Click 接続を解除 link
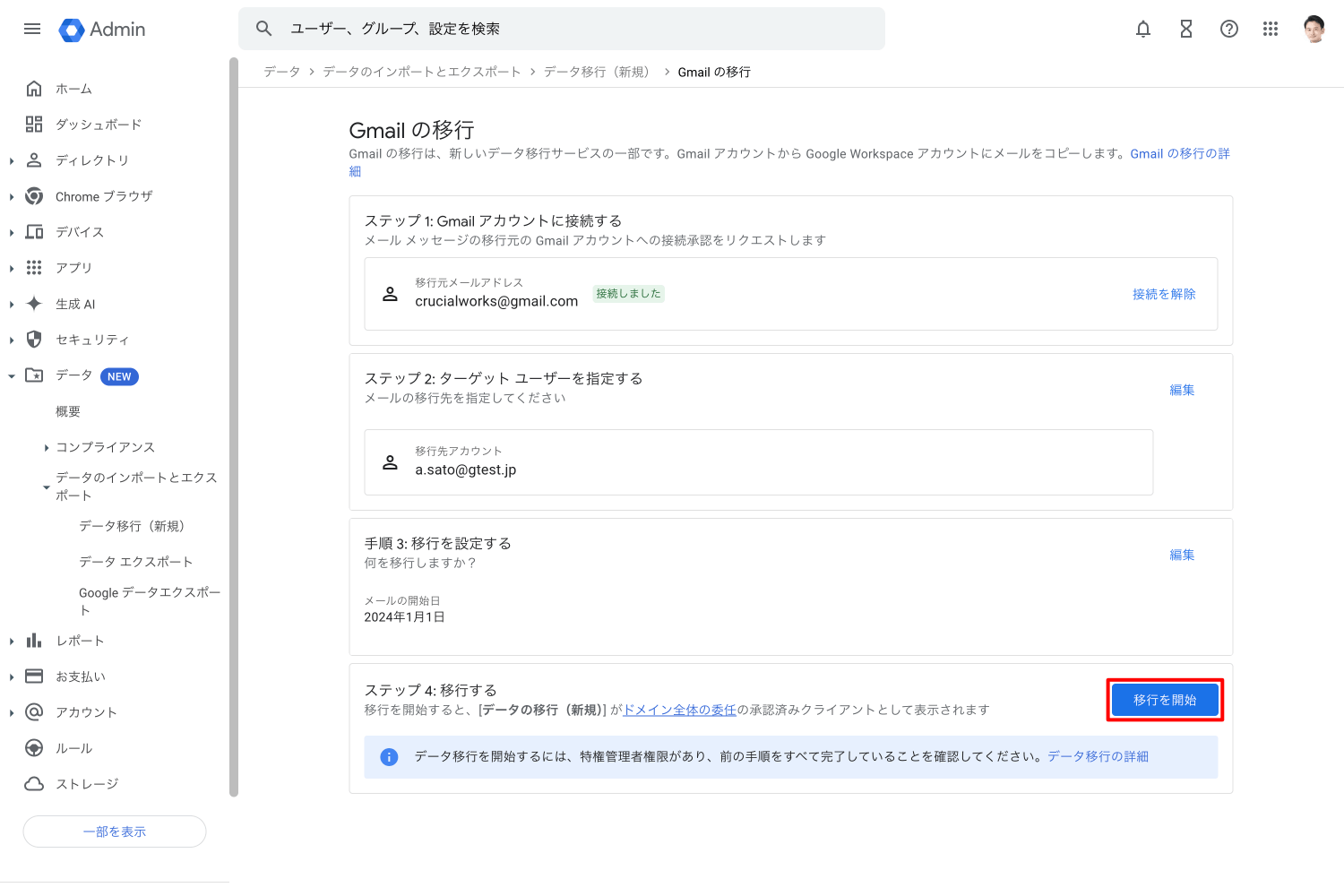 pos(1163,294)
